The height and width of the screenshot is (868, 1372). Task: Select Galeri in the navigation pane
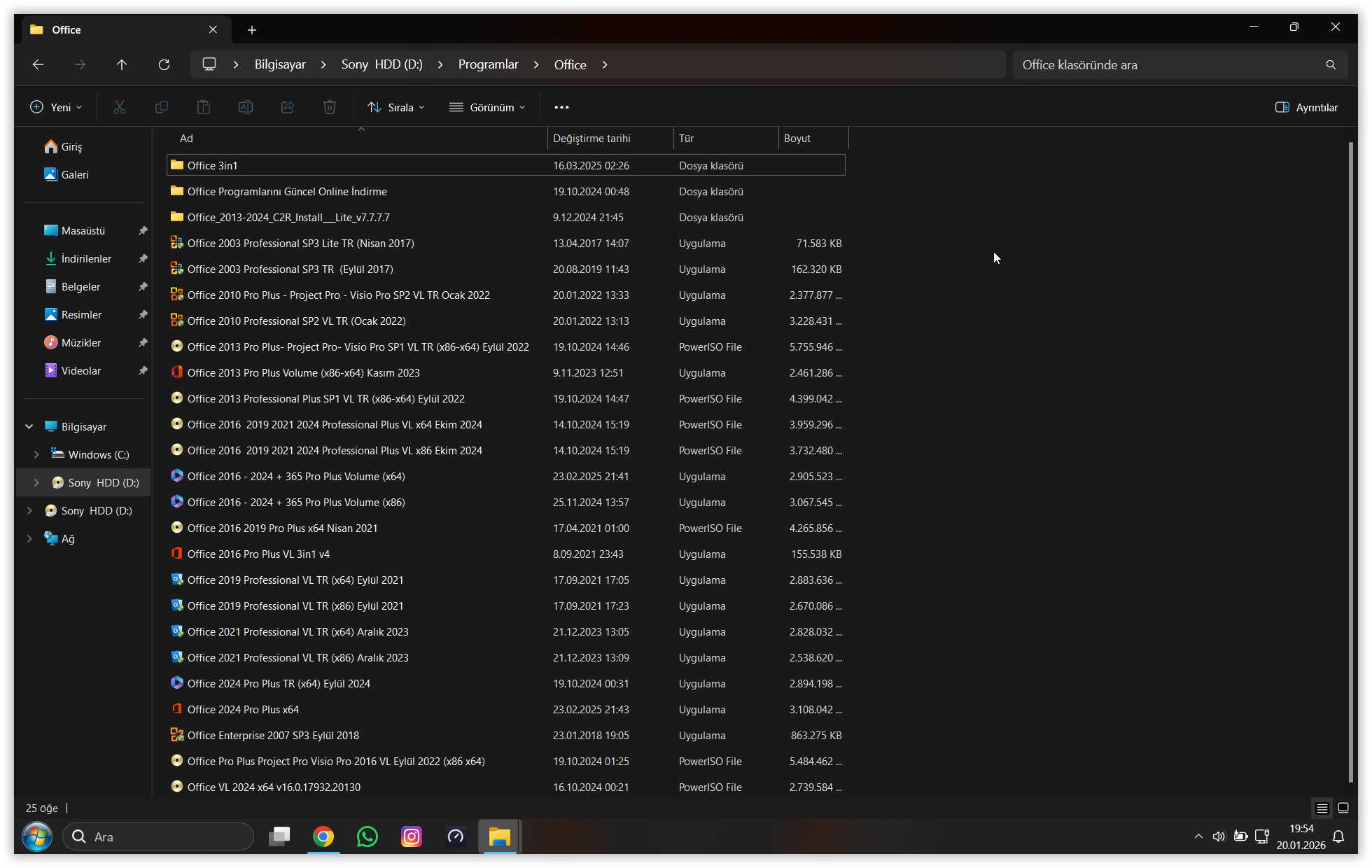coord(66,174)
